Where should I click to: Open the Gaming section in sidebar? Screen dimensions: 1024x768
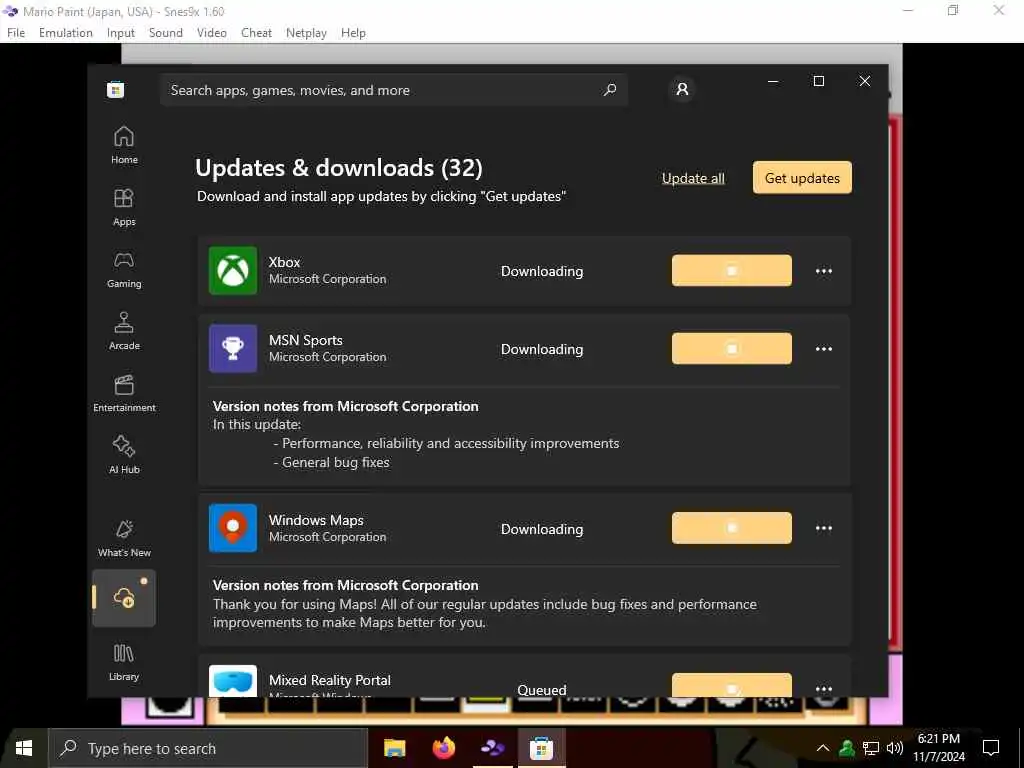pyautogui.click(x=124, y=270)
